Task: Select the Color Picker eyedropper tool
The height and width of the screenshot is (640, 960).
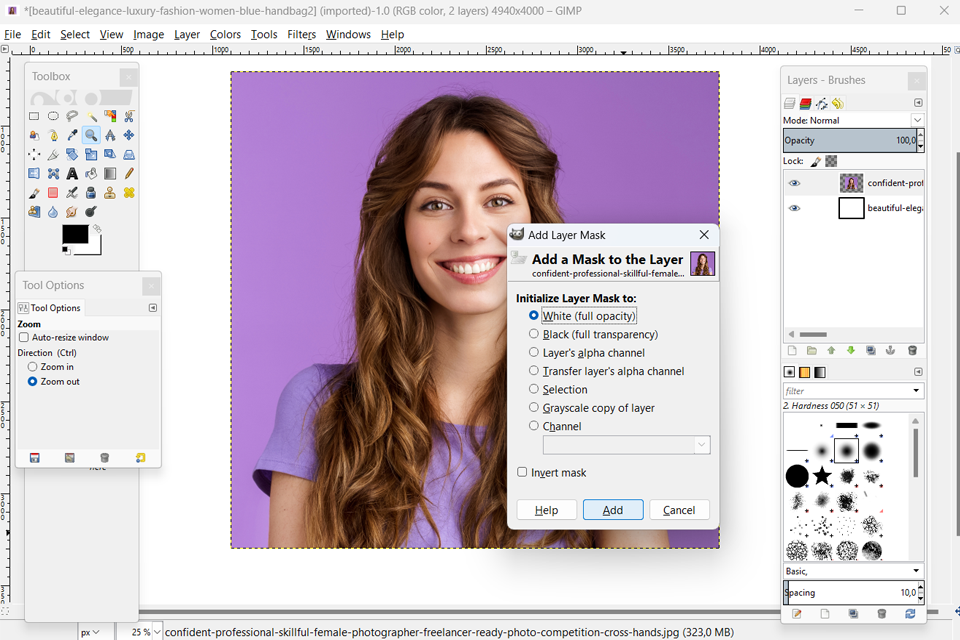Action: click(x=72, y=135)
